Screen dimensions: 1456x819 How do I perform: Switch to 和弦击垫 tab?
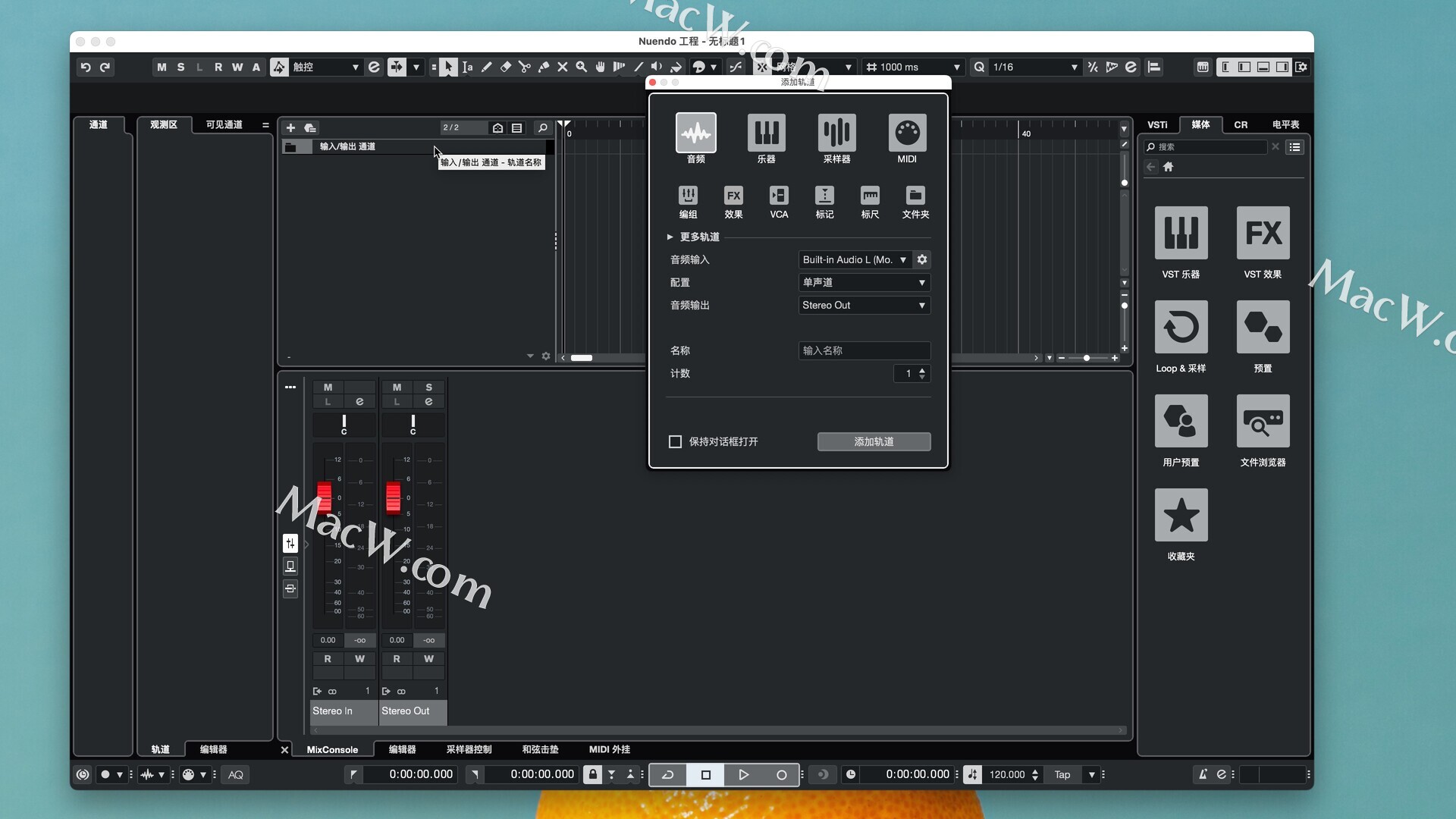coord(540,749)
